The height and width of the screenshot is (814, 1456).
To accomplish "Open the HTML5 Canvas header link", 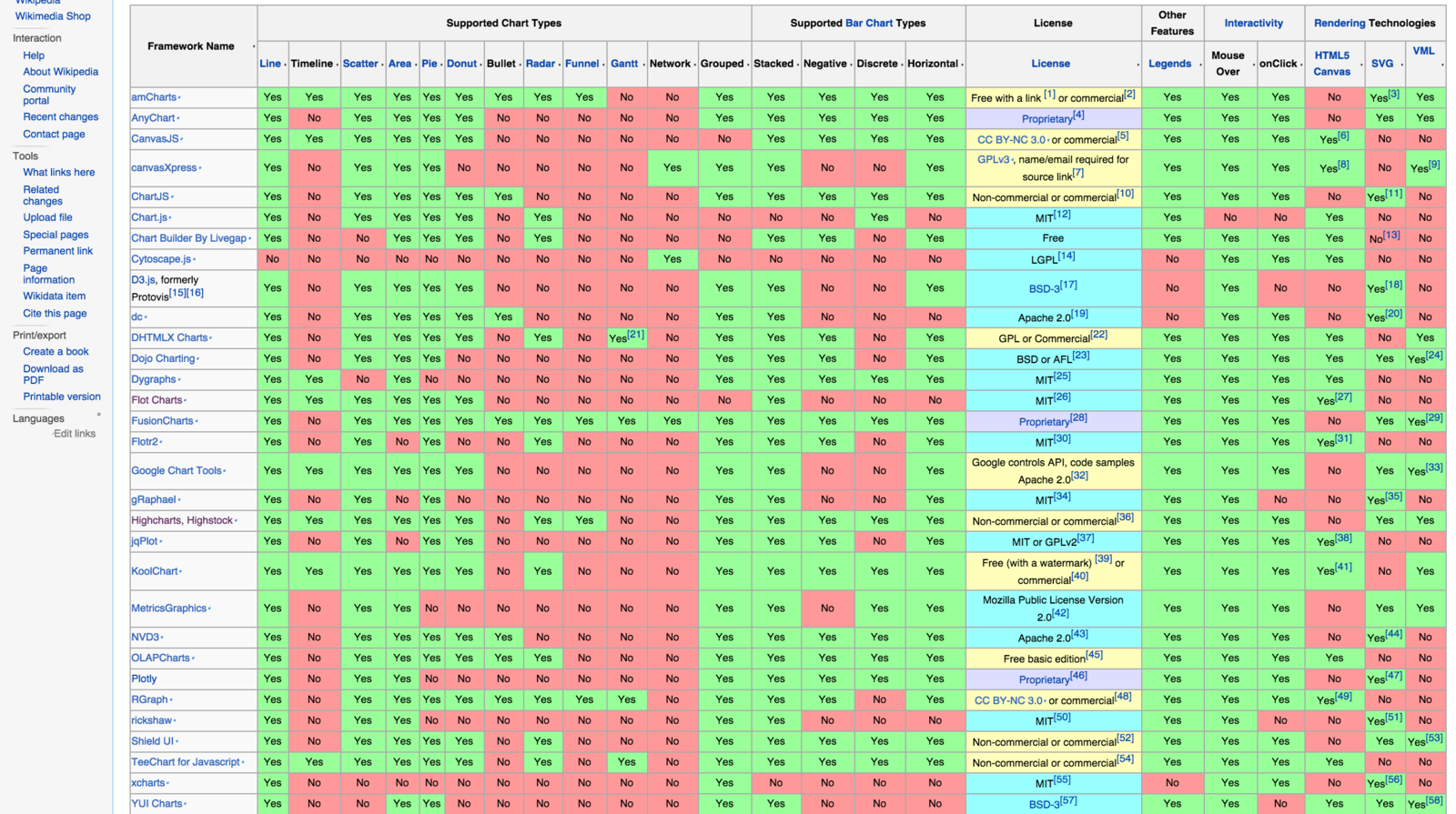I will 1331,64.
